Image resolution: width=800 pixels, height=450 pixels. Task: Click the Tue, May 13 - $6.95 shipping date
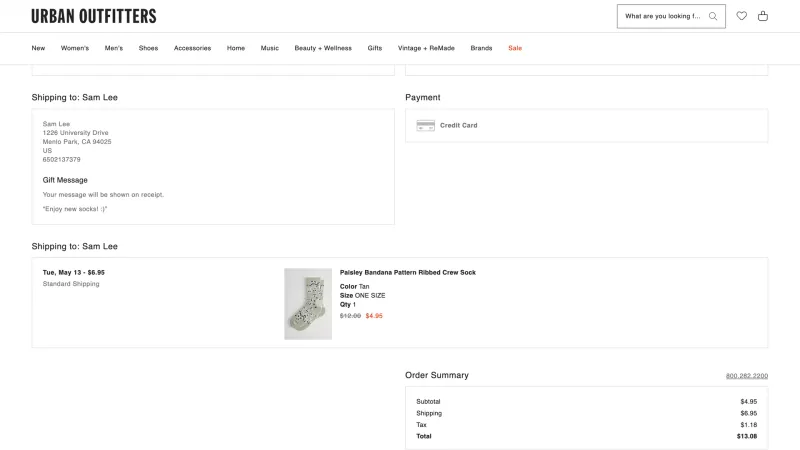coord(73,272)
